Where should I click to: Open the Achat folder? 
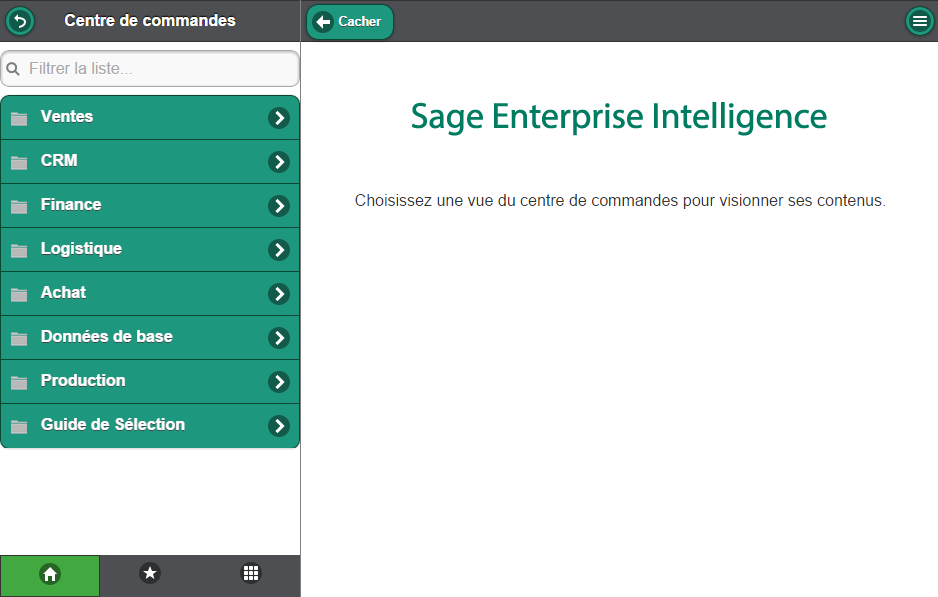coord(63,293)
